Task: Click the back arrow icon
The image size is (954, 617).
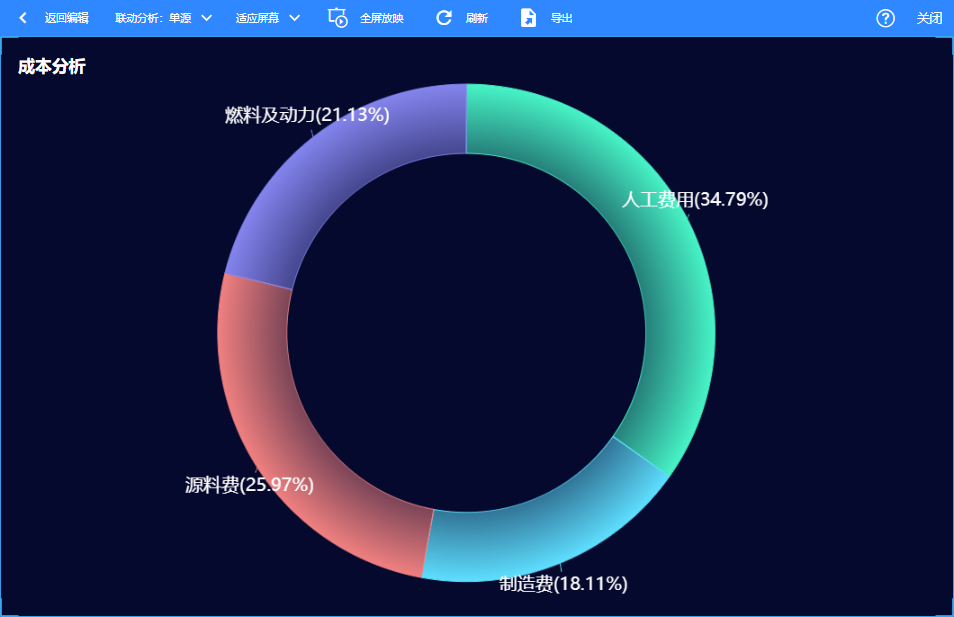Action: click(x=23, y=18)
